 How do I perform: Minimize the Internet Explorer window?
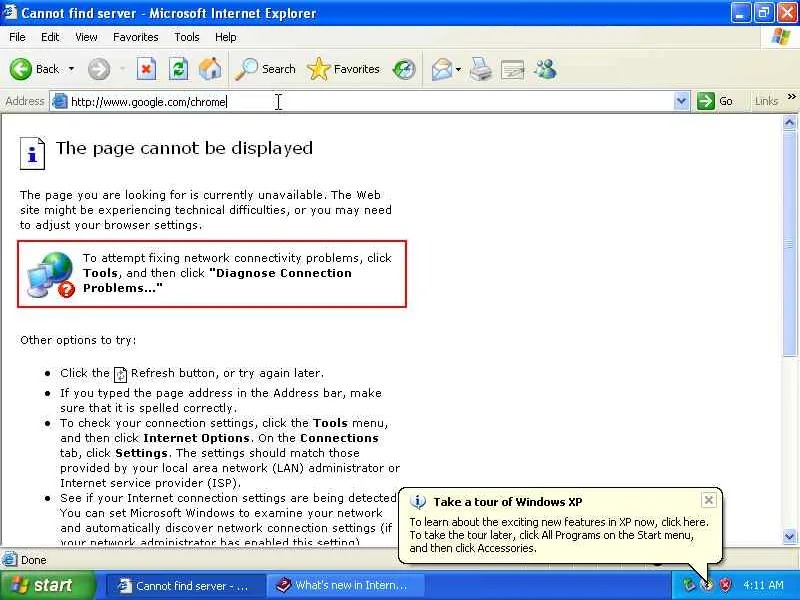tap(740, 13)
